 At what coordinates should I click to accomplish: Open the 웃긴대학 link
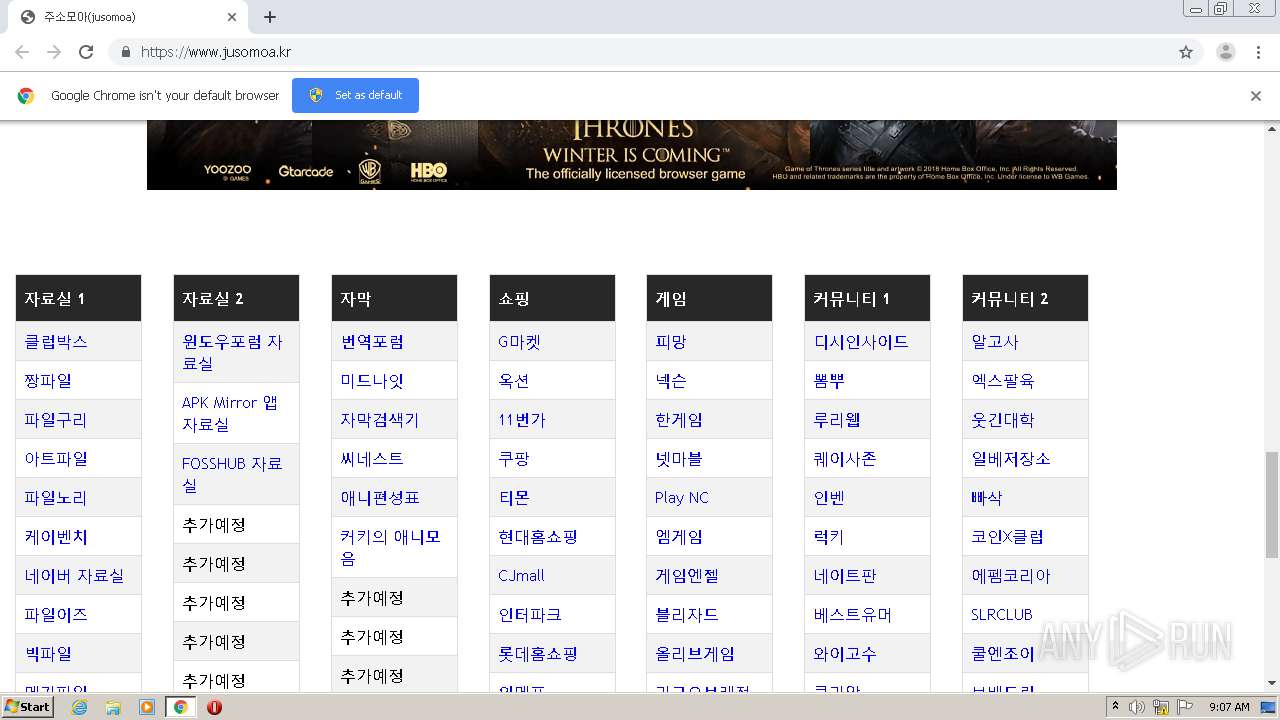1003,420
